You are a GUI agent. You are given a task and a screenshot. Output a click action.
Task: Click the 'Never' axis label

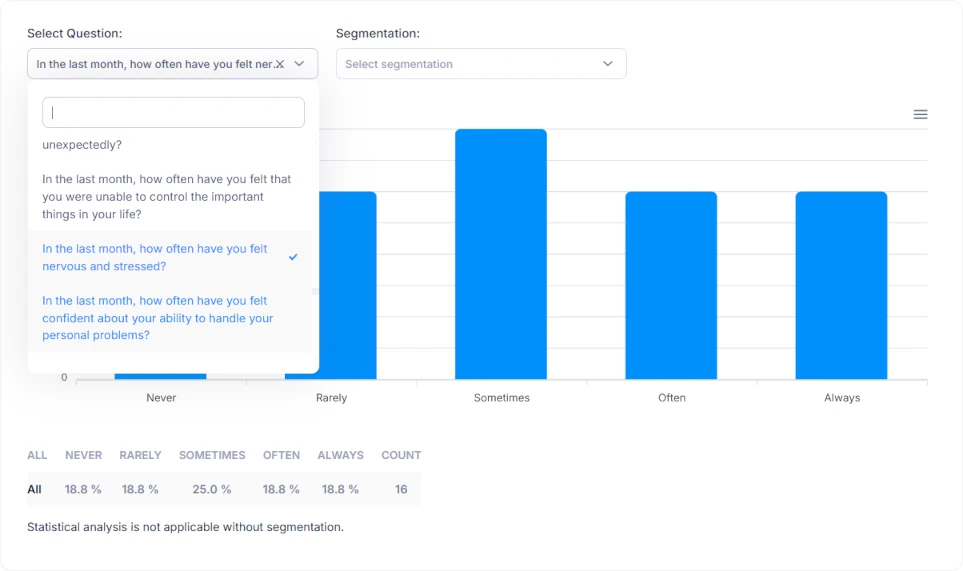161,398
